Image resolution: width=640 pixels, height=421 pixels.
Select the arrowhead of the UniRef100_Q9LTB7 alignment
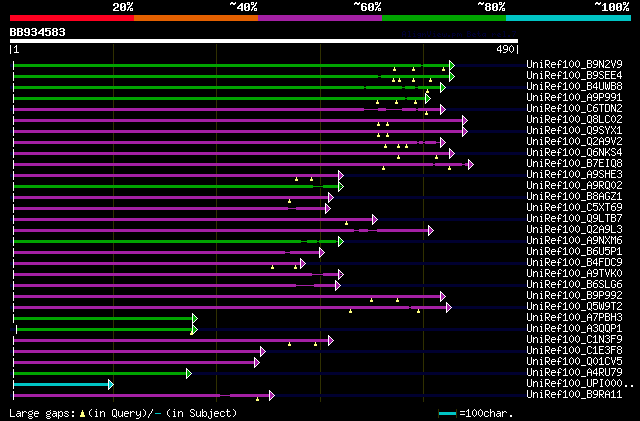pyautogui.click(x=375, y=220)
